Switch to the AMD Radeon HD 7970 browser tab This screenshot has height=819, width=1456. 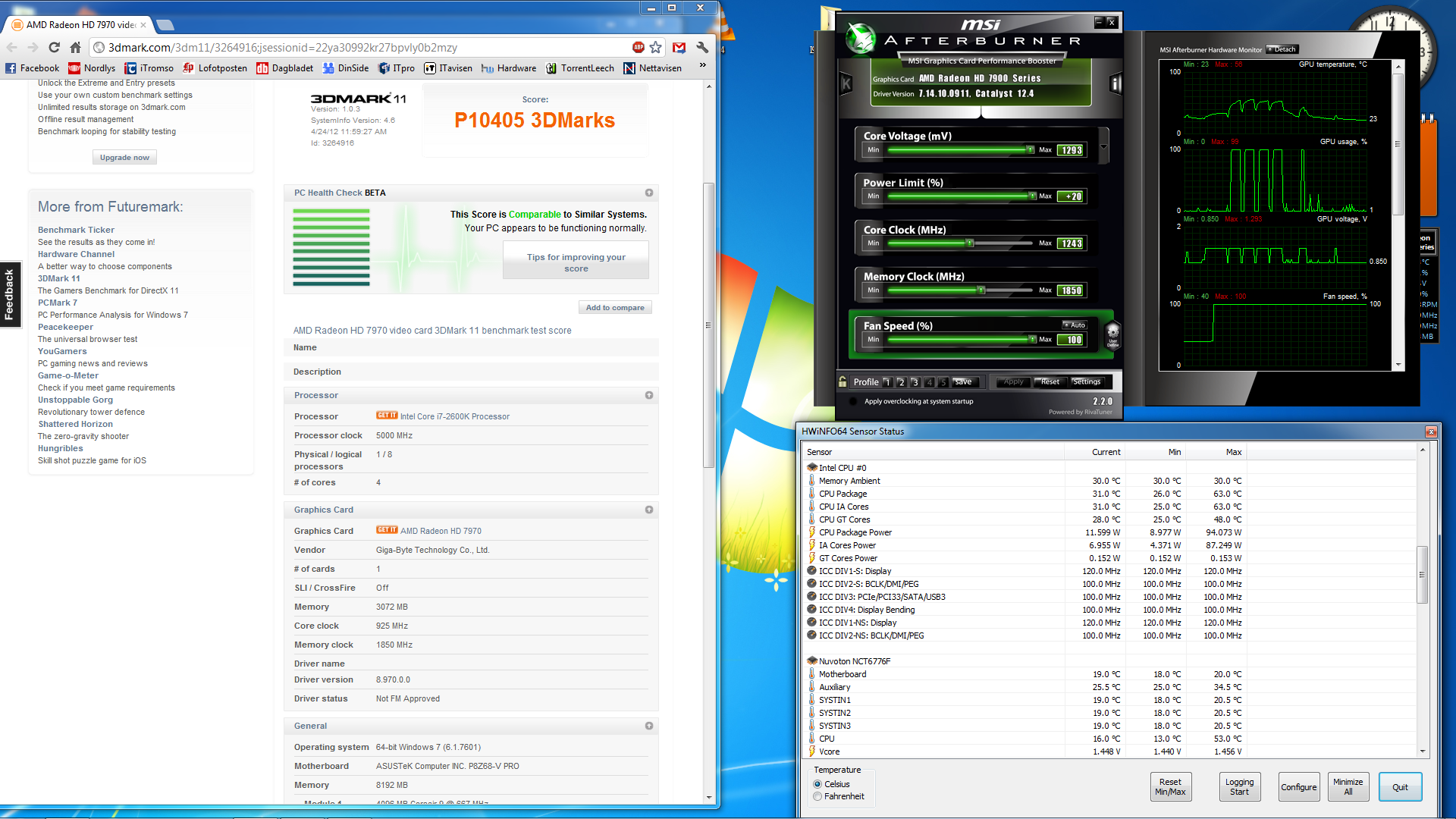click(79, 25)
